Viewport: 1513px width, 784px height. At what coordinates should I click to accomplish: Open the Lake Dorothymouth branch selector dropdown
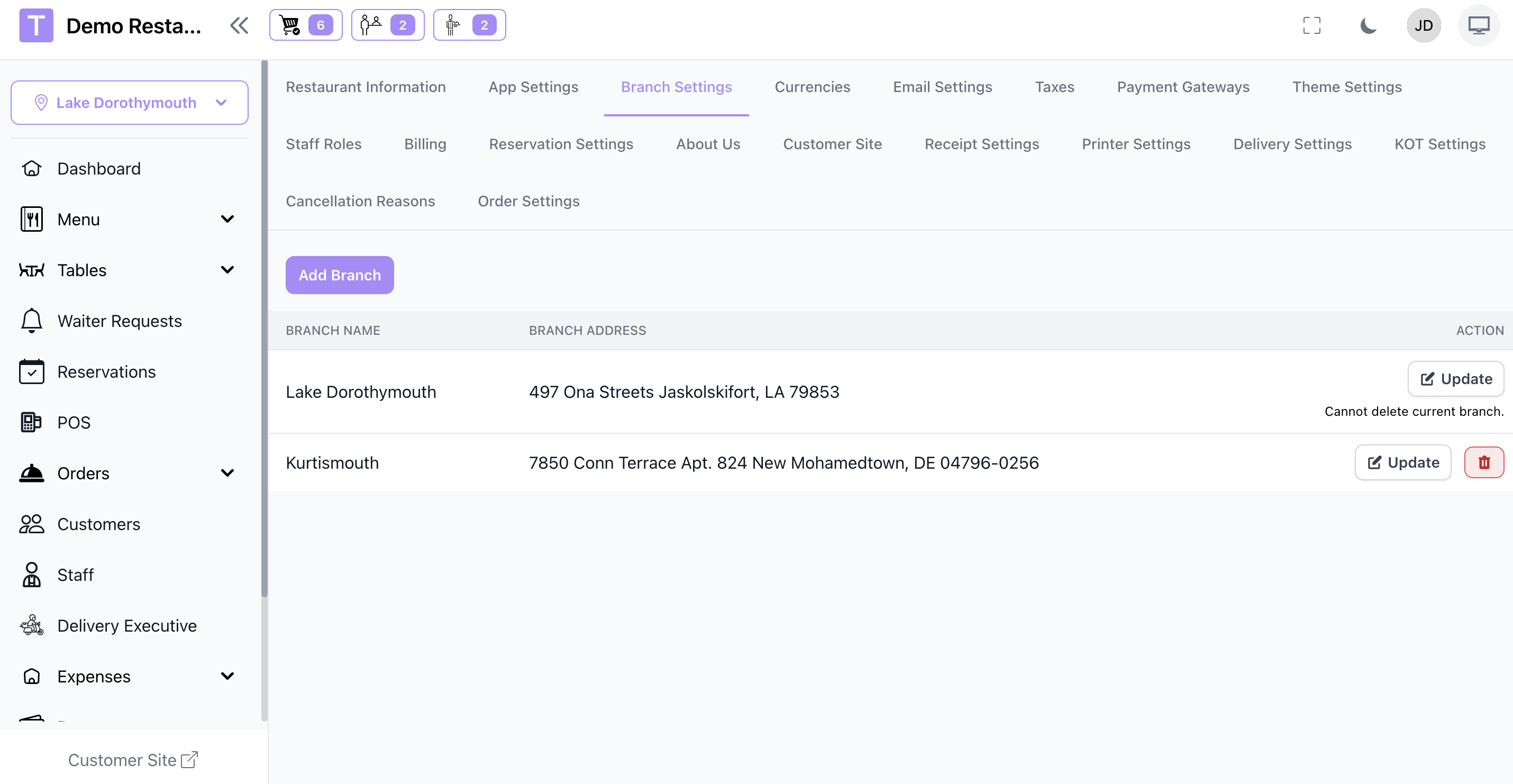click(129, 103)
